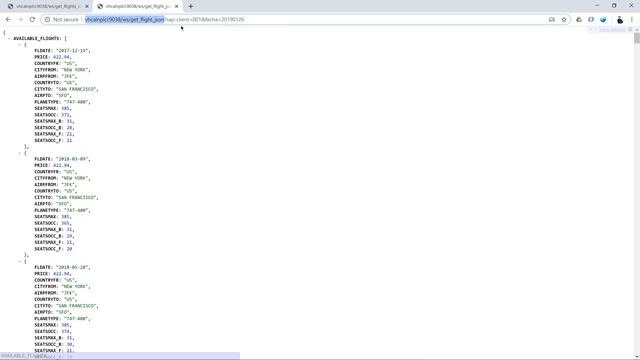640x360 pixels.
Task: Click the first flight's PRICE value
Action: (x=61, y=57)
